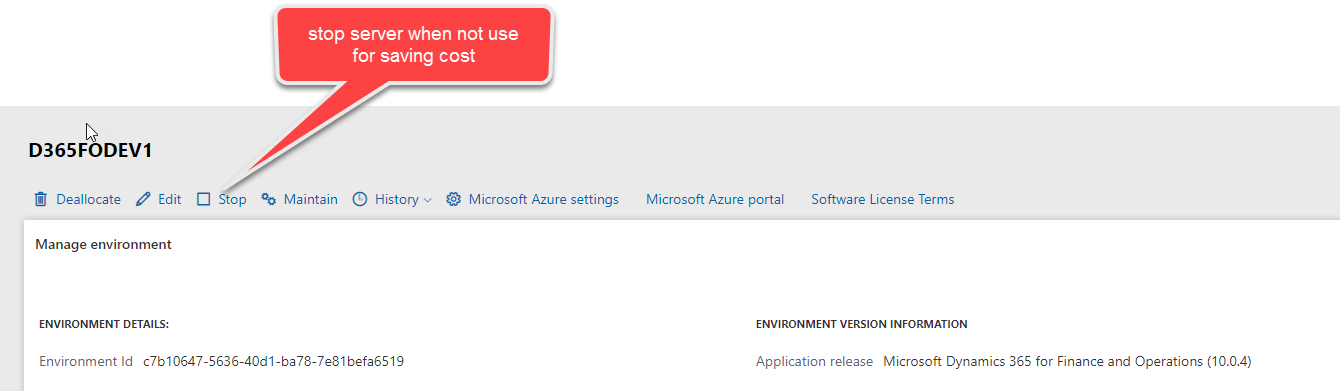Click the Application release version text
The height and width of the screenshot is (391, 1340).
1067,361
